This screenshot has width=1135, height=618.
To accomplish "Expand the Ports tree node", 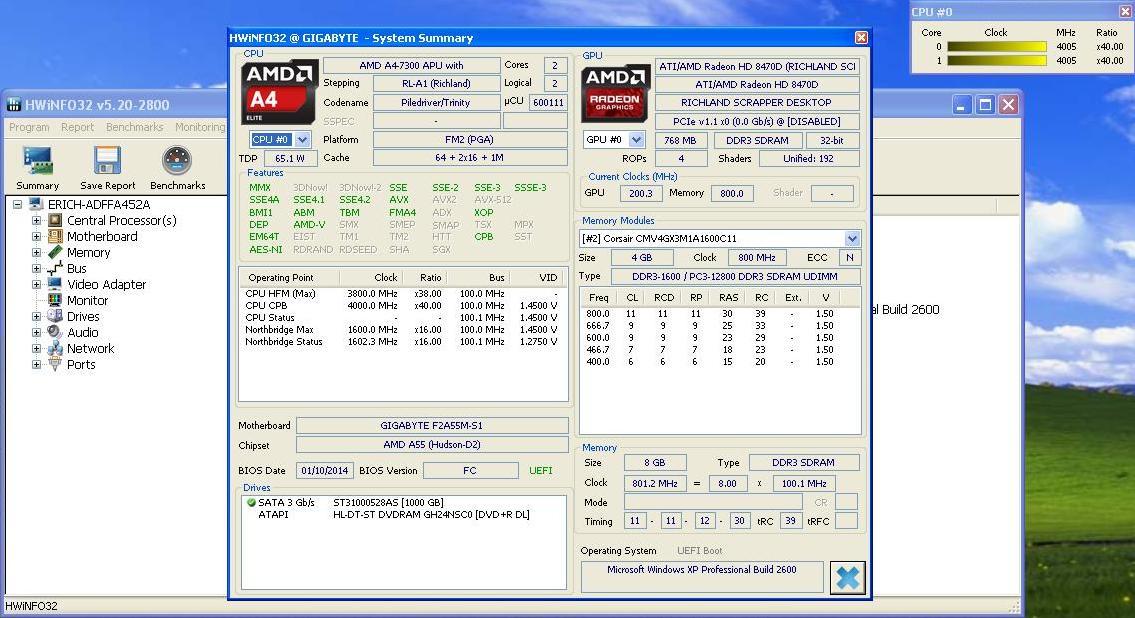I will click(36, 364).
